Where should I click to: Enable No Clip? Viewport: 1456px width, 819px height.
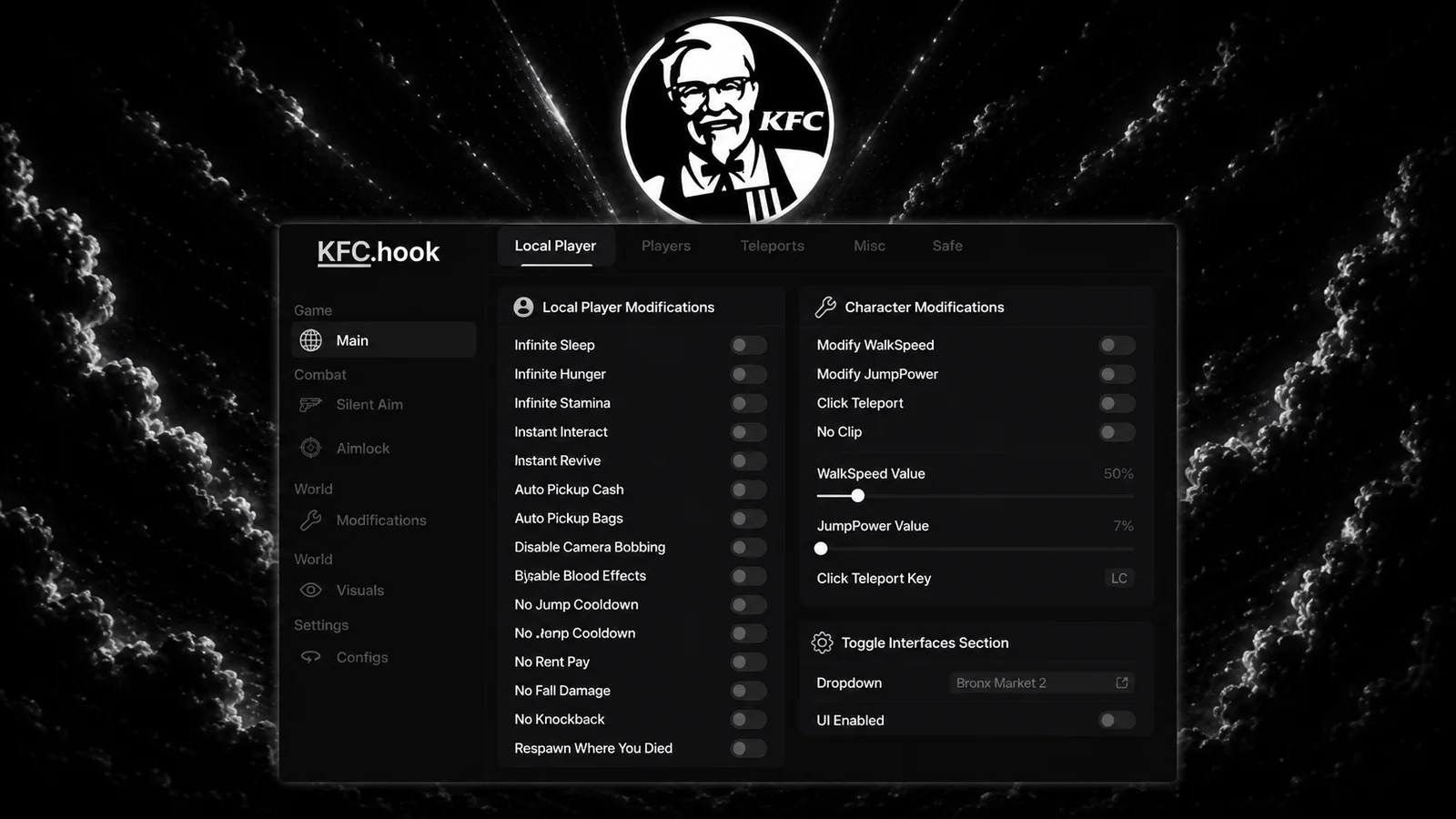1117,432
